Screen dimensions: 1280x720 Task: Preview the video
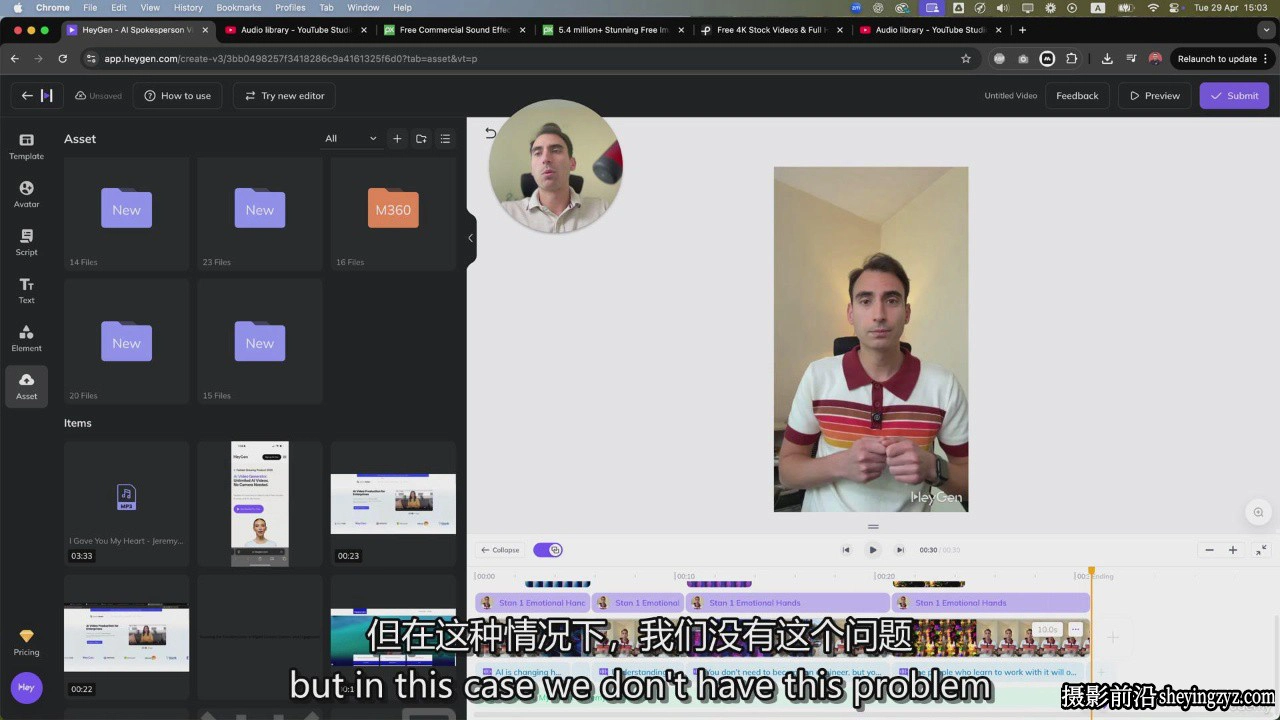point(1155,96)
